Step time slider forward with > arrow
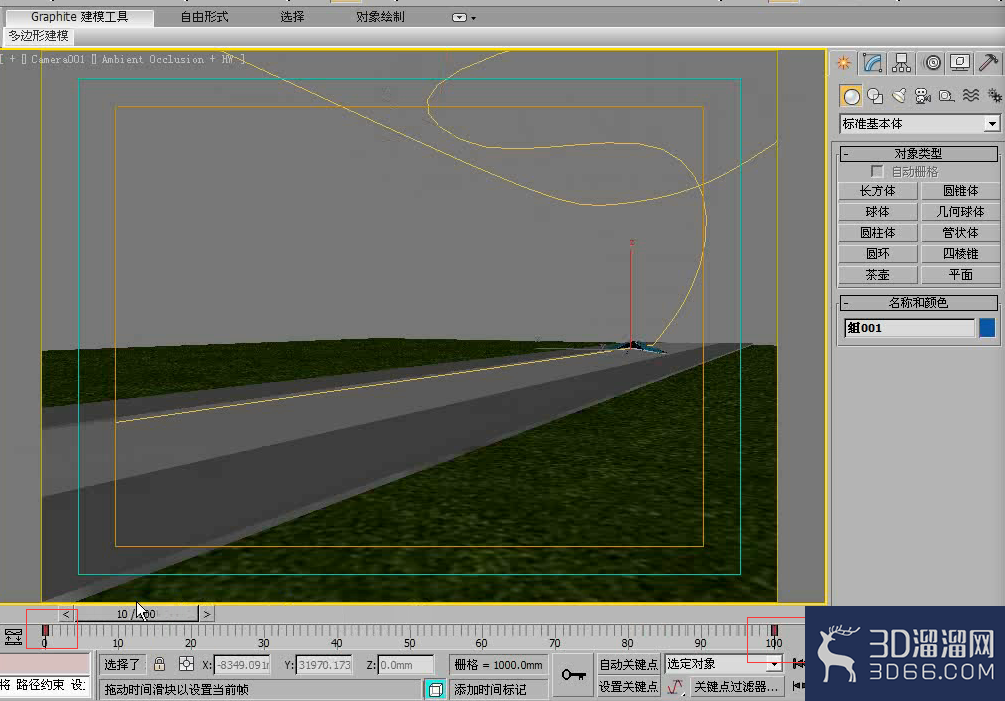 coord(206,614)
